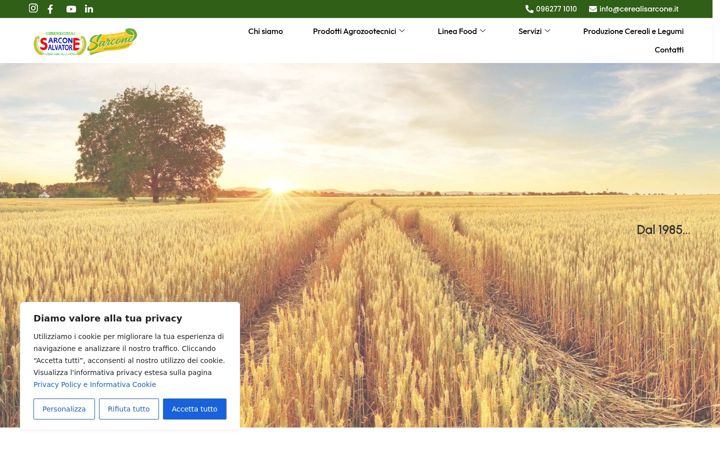Click the green Sarcone leaf logo

[x=112, y=41]
